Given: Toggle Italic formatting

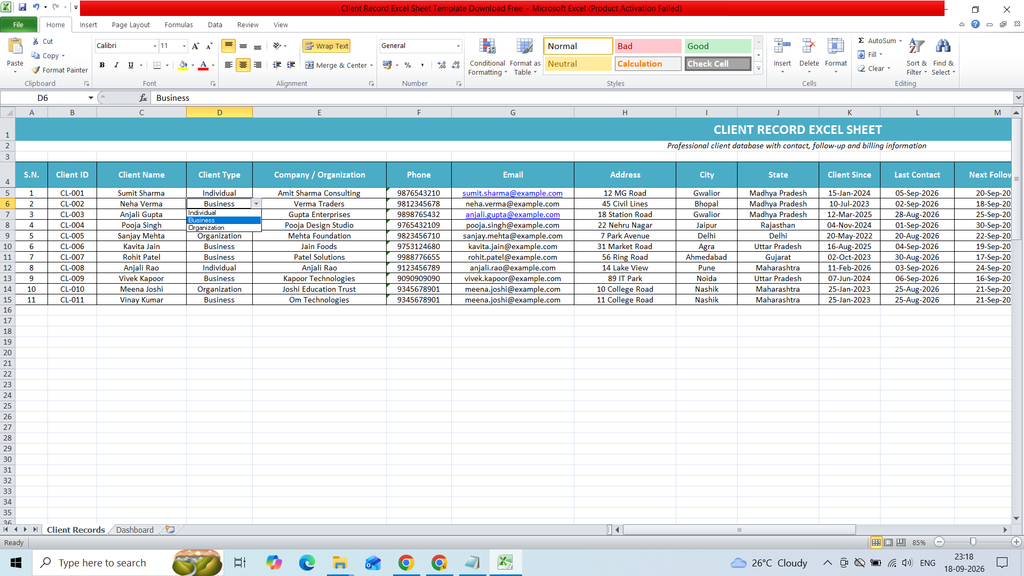Looking at the screenshot, I should (116, 65).
